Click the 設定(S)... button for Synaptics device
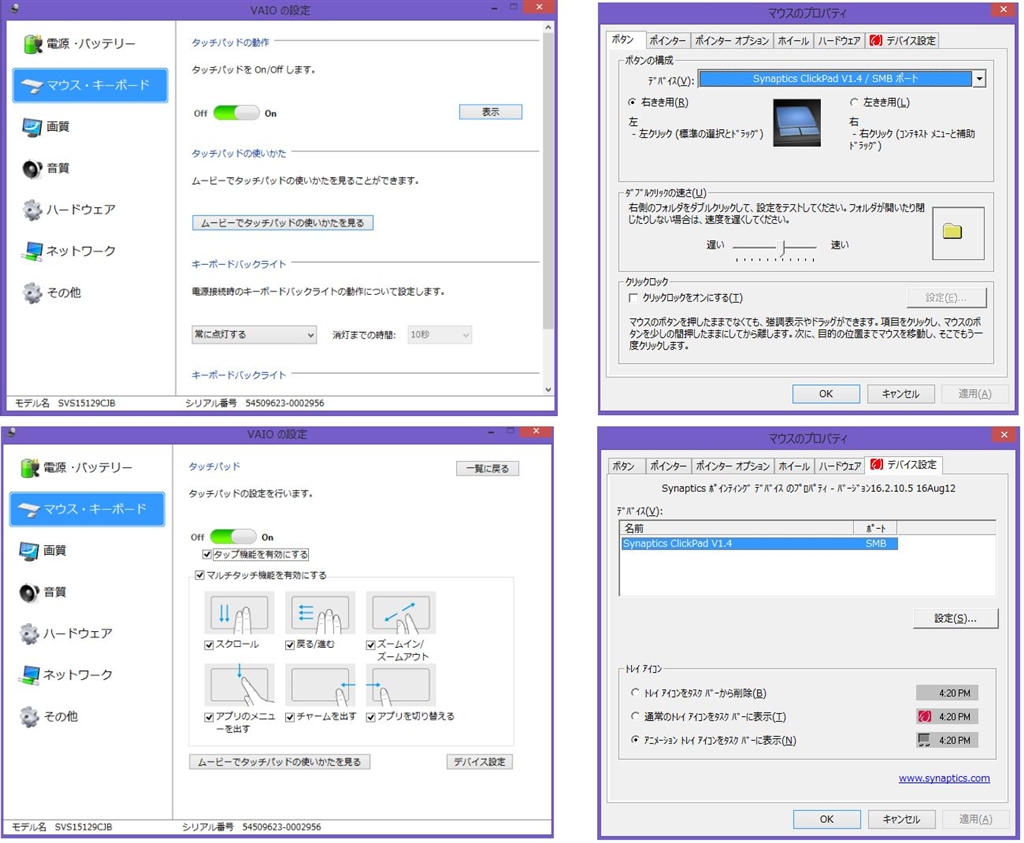 tap(955, 618)
